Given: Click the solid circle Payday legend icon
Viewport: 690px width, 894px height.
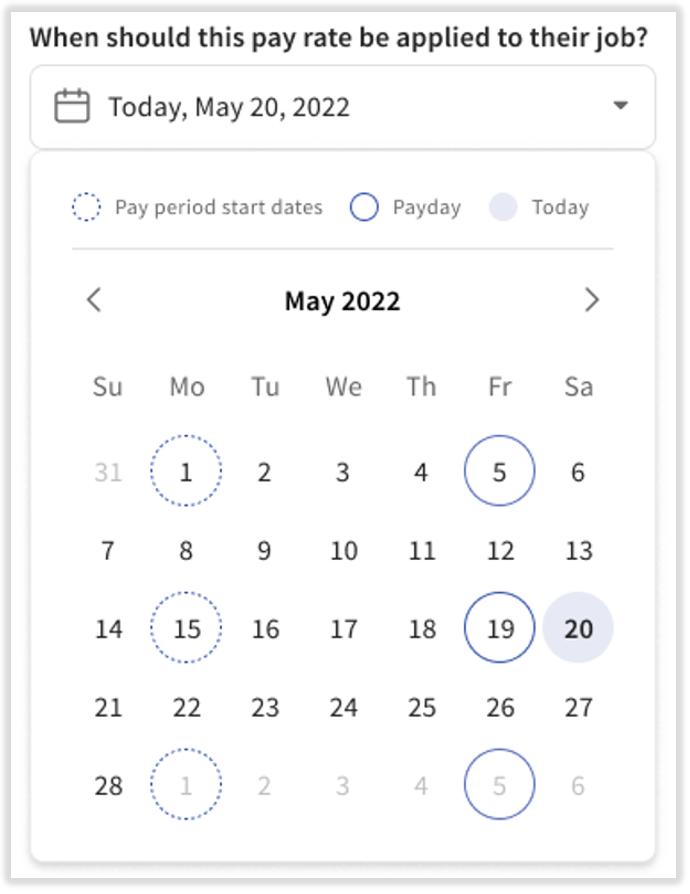Looking at the screenshot, I should point(364,206).
